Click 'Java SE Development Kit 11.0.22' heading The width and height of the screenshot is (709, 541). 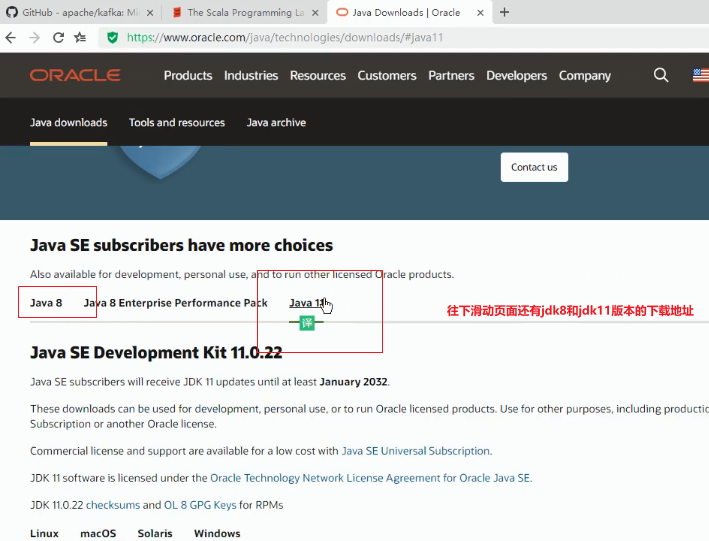(x=156, y=352)
